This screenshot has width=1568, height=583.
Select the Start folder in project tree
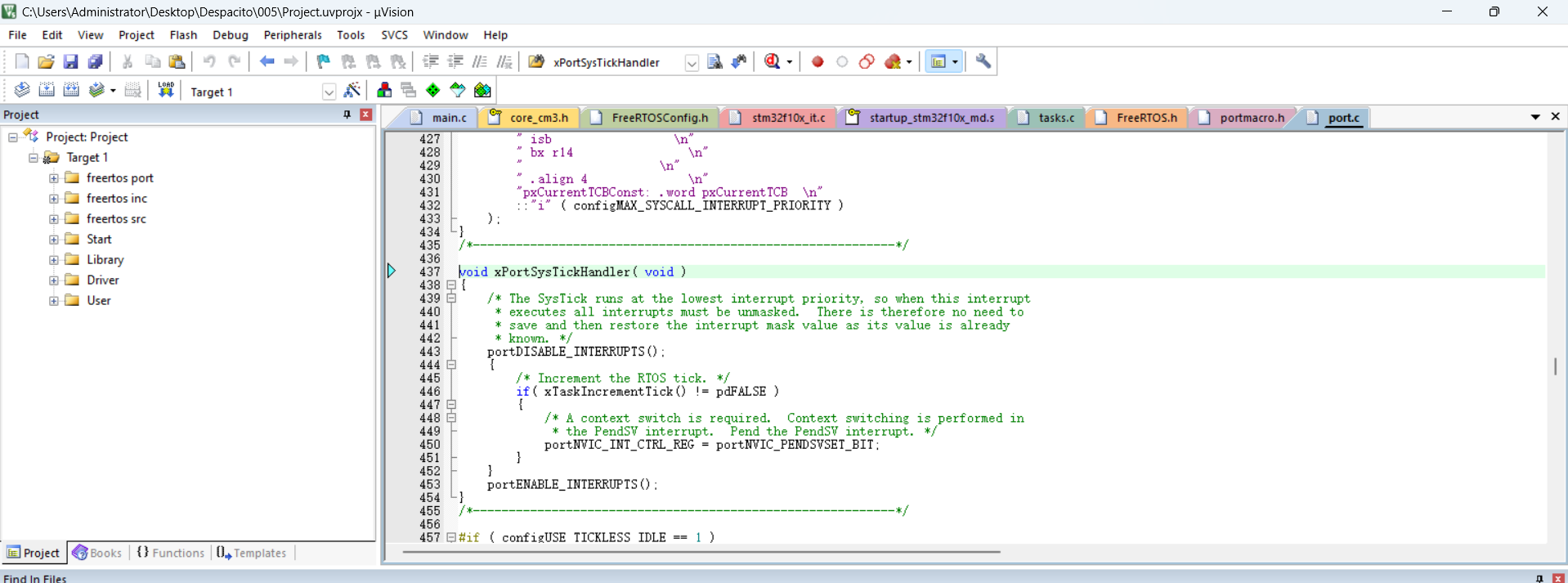99,240
